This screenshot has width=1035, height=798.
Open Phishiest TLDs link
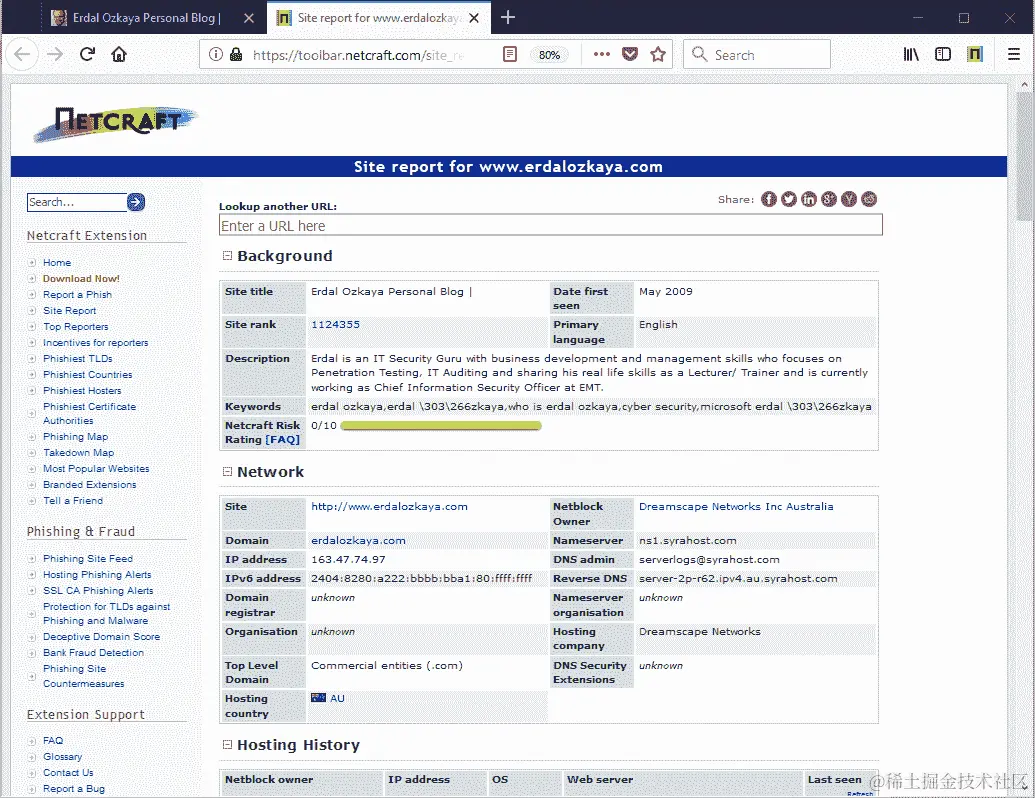(77, 358)
